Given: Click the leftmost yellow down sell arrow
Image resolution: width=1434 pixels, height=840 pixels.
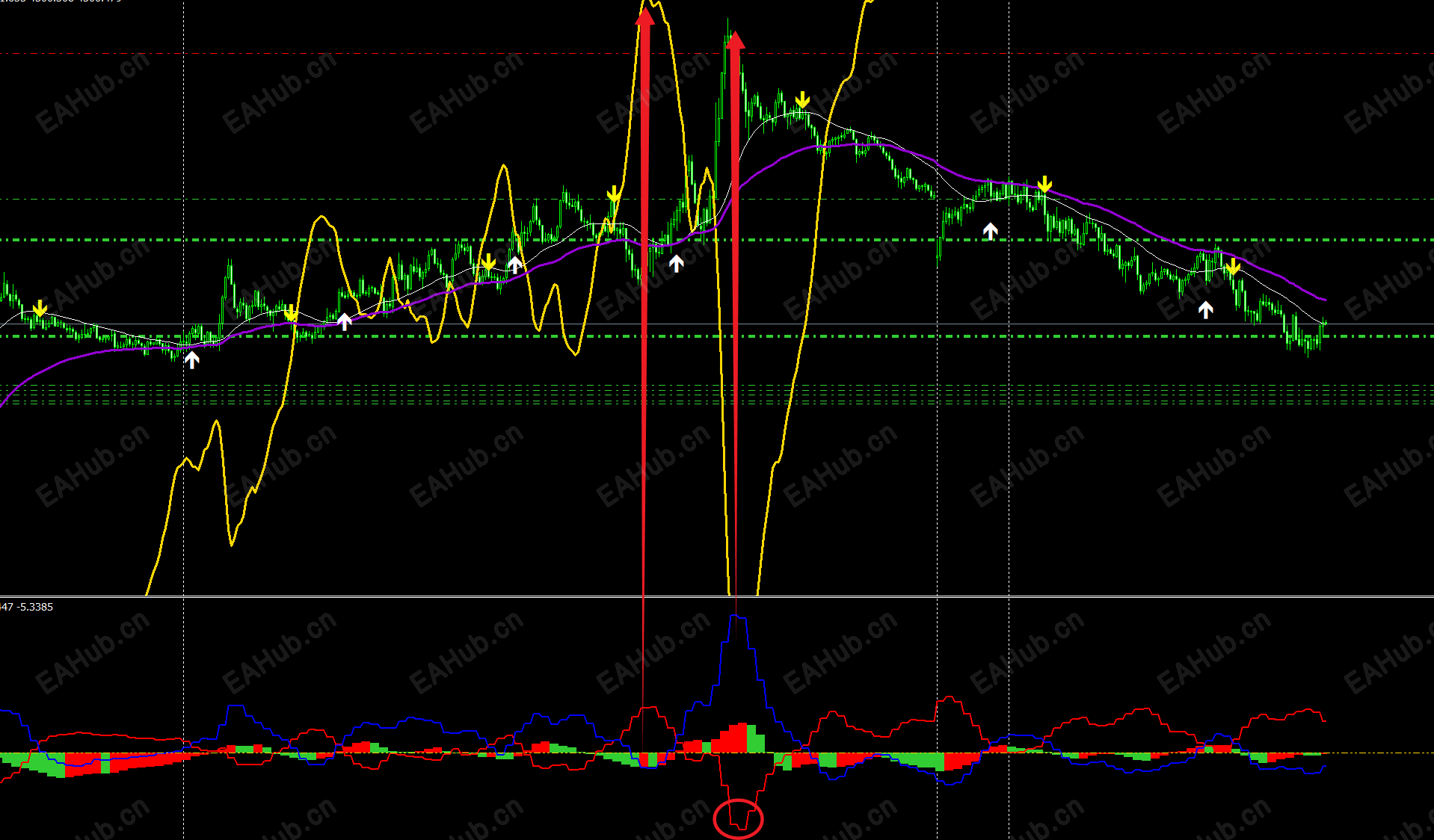Looking at the screenshot, I should [40, 308].
